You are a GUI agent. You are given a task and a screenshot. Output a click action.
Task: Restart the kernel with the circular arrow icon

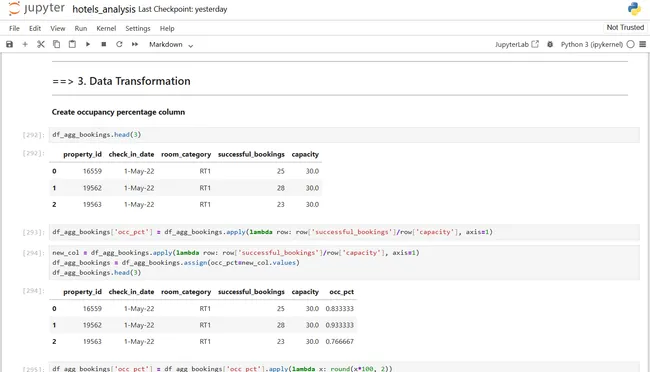119,44
